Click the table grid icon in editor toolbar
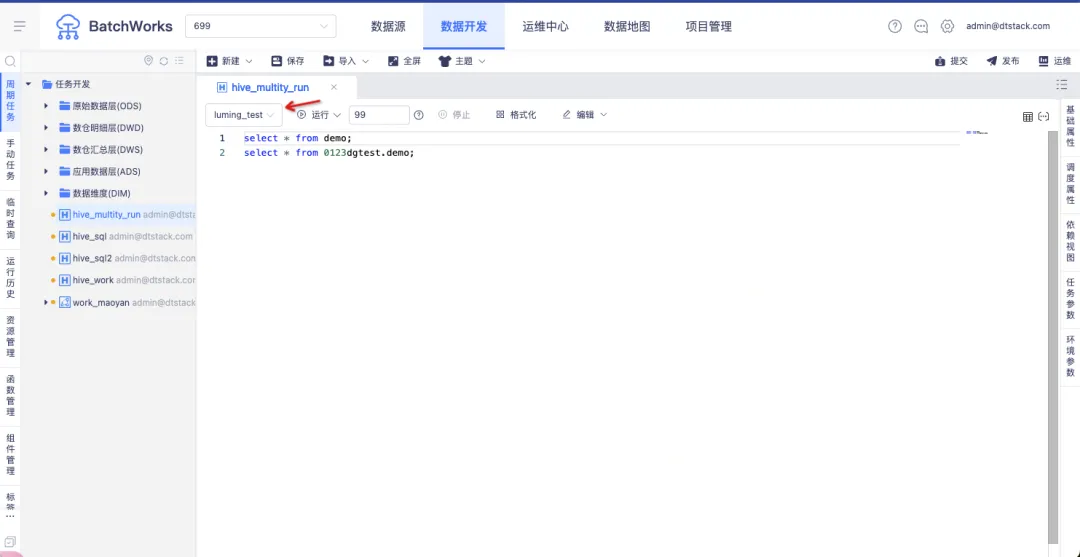 [1028, 117]
